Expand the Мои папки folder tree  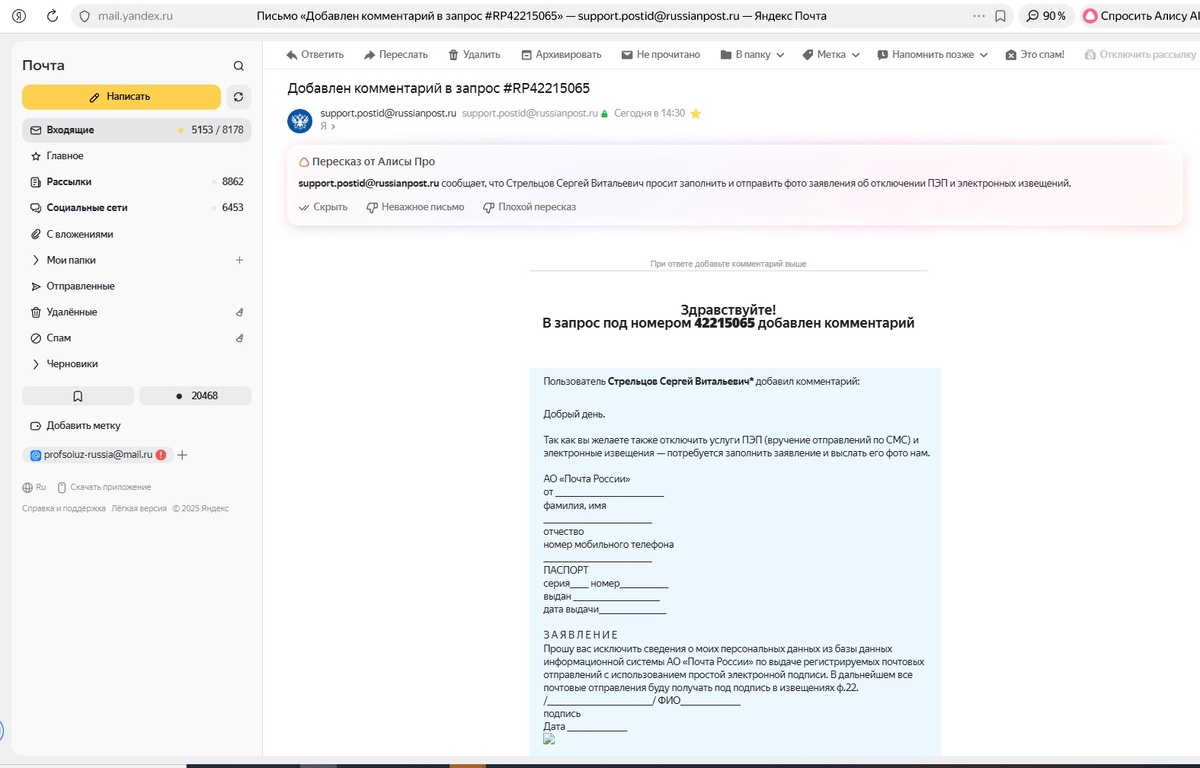pos(36,260)
